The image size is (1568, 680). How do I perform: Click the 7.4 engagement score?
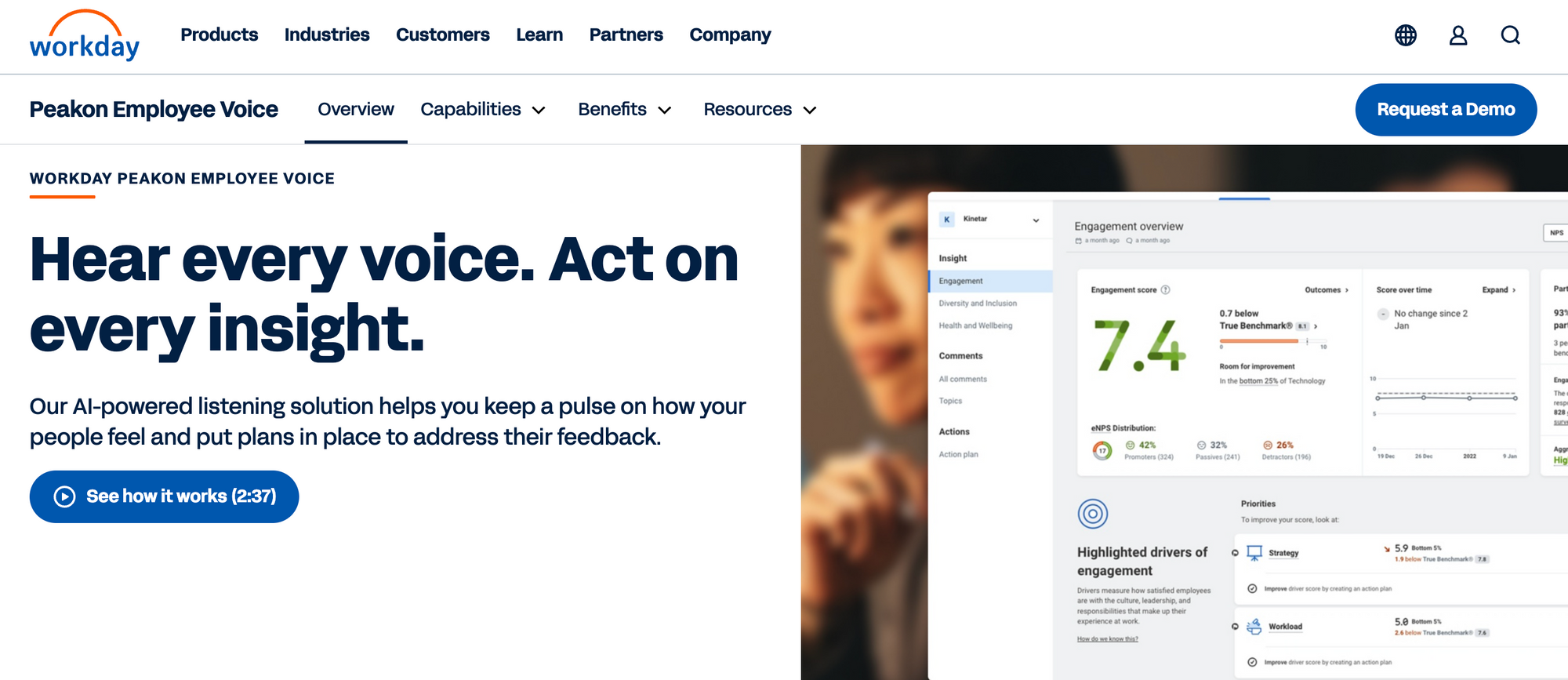point(1139,345)
